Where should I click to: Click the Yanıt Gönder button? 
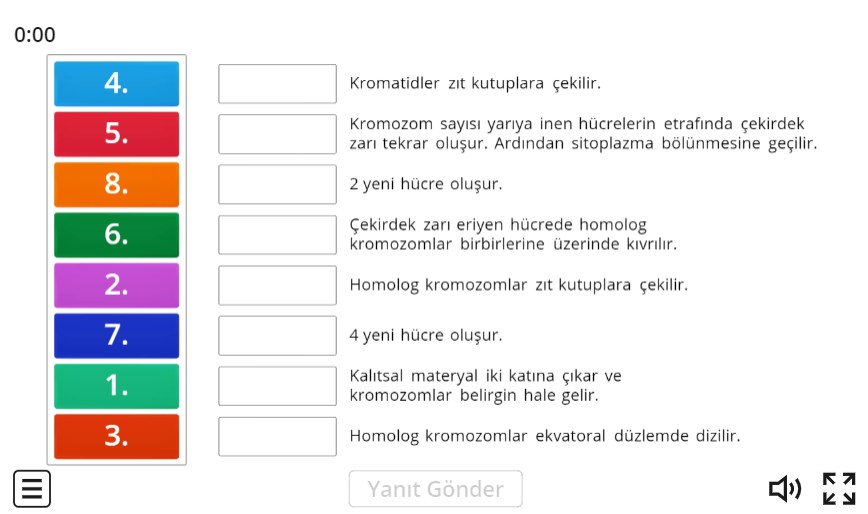click(435, 489)
